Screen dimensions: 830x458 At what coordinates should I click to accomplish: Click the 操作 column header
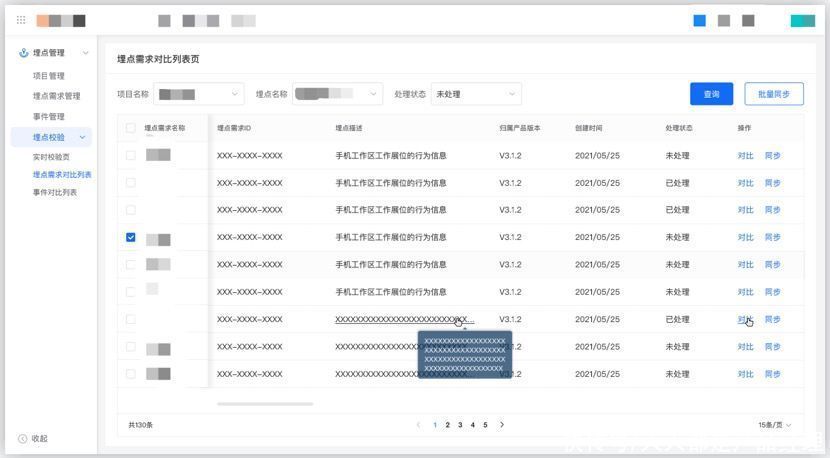[744, 128]
